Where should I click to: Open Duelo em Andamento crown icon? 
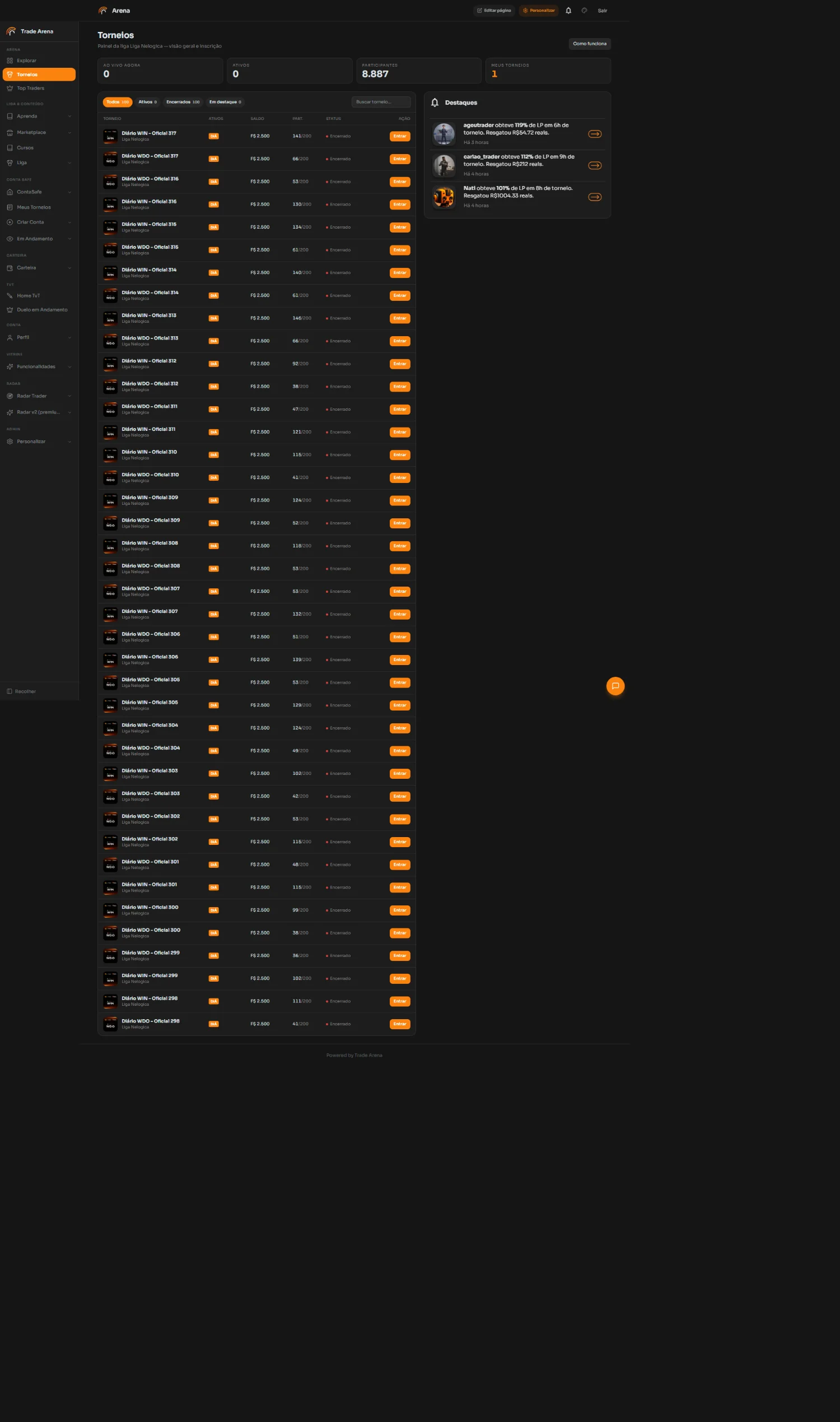coord(10,310)
